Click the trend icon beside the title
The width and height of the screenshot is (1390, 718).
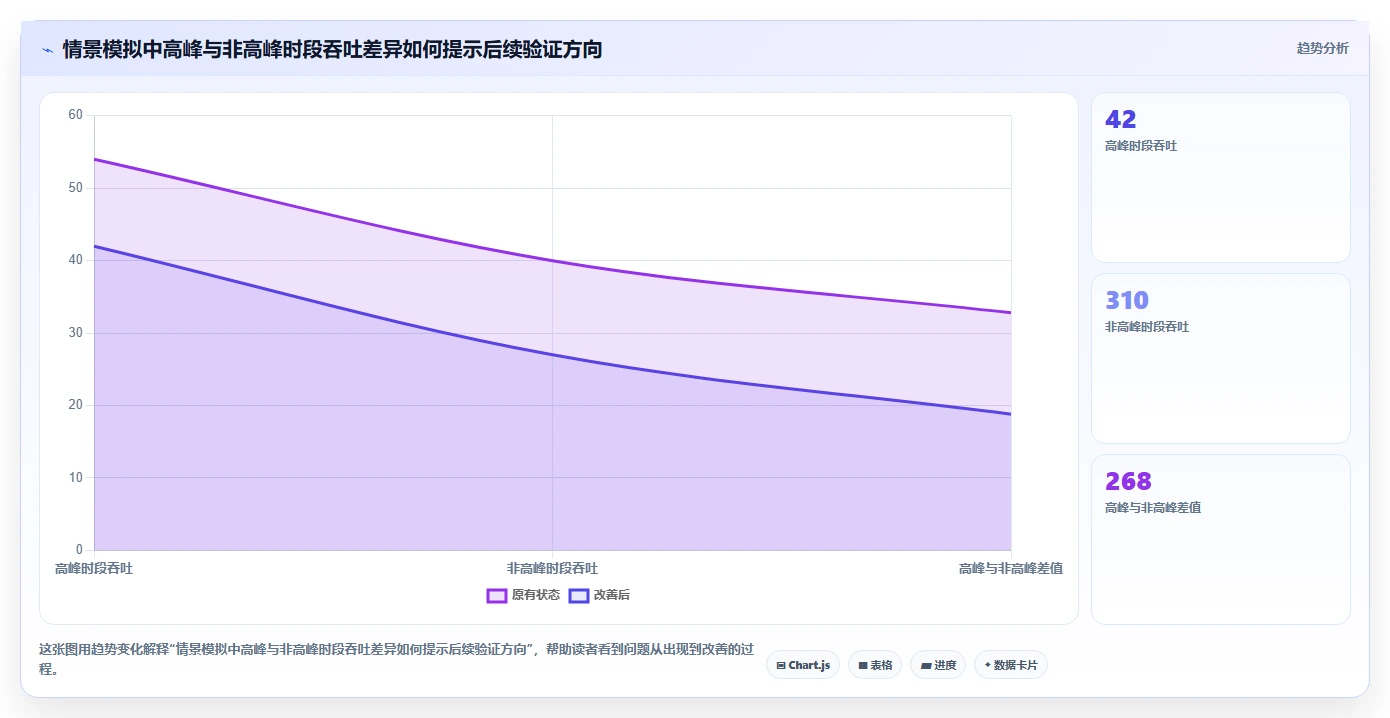click(x=47, y=49)
